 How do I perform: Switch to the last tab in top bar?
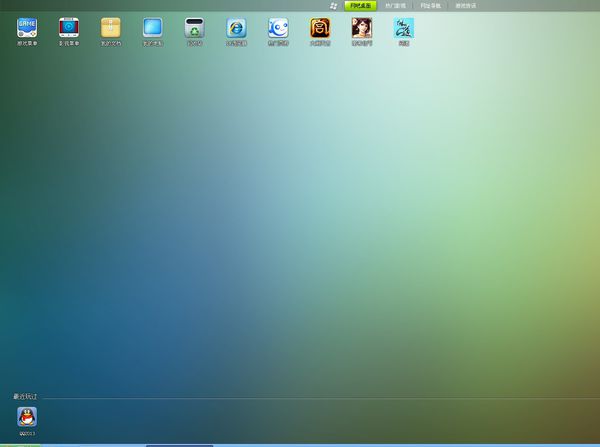click(x=466, y=6)
